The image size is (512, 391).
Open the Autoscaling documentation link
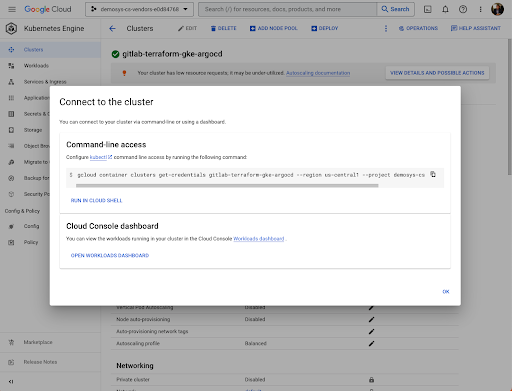point(318,73)
